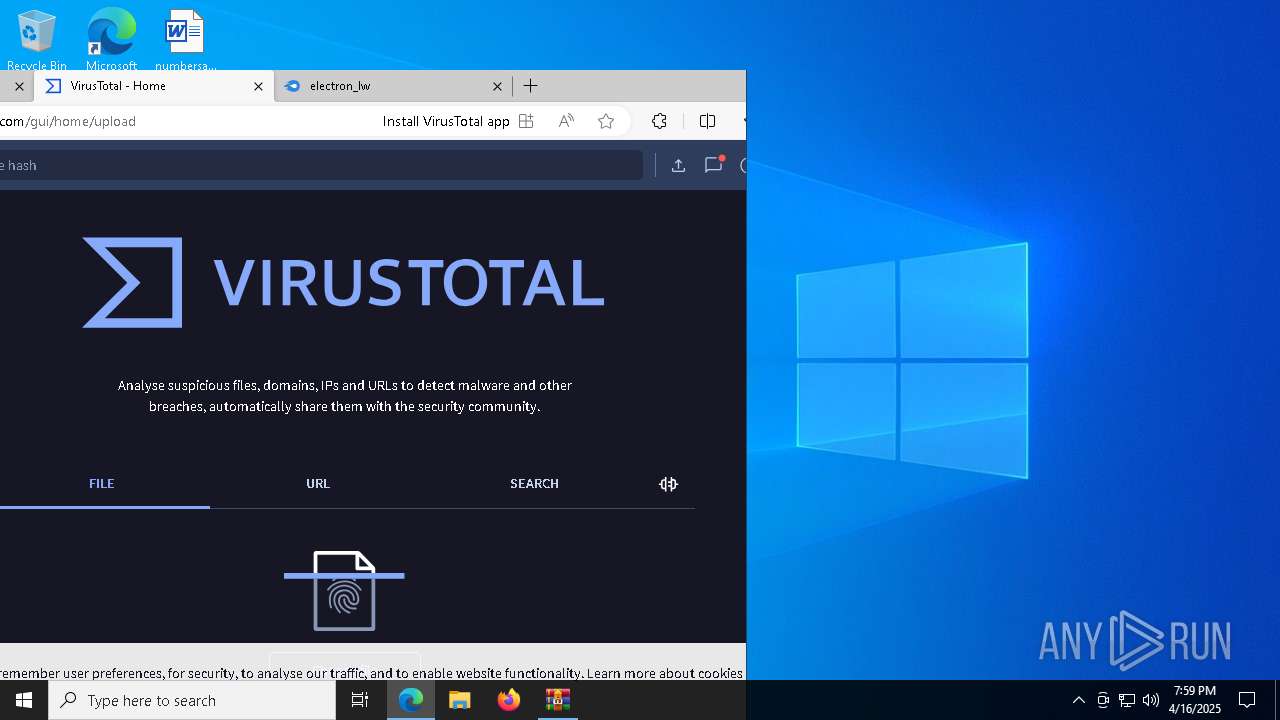
Task: Switch to VirusTotal - Home tab
Action: pos(154,86)
